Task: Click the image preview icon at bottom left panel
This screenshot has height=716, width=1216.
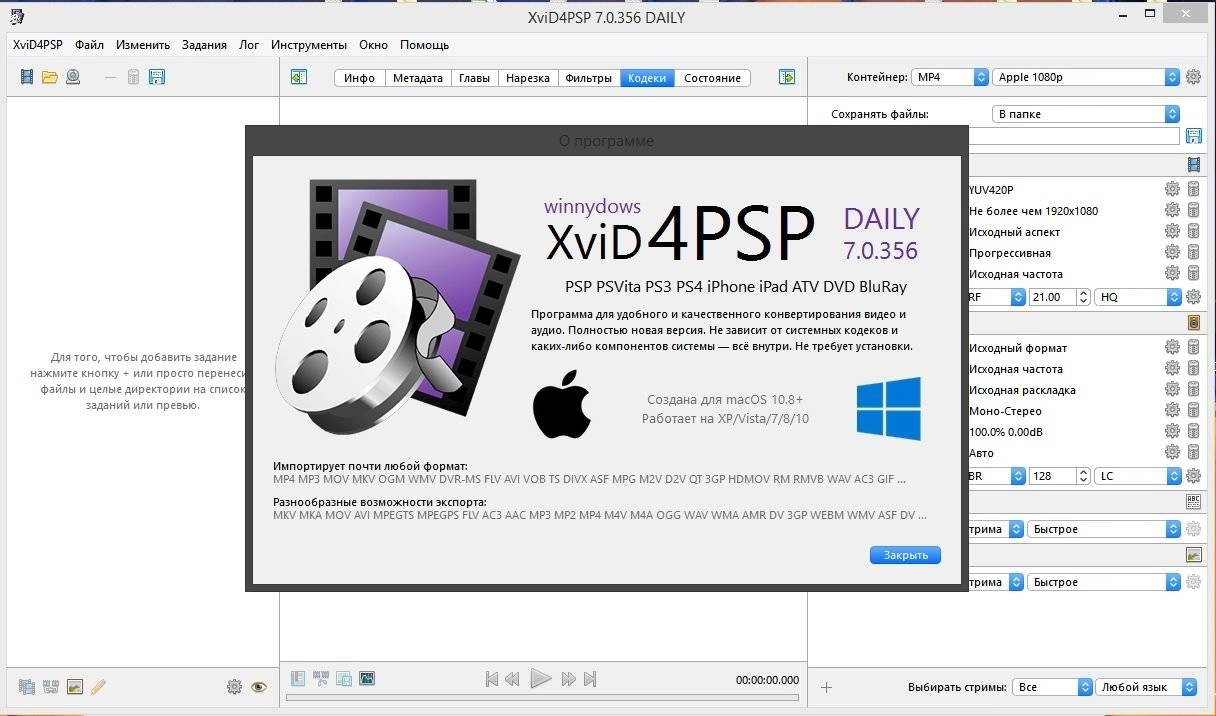Action: pos(74,687)
